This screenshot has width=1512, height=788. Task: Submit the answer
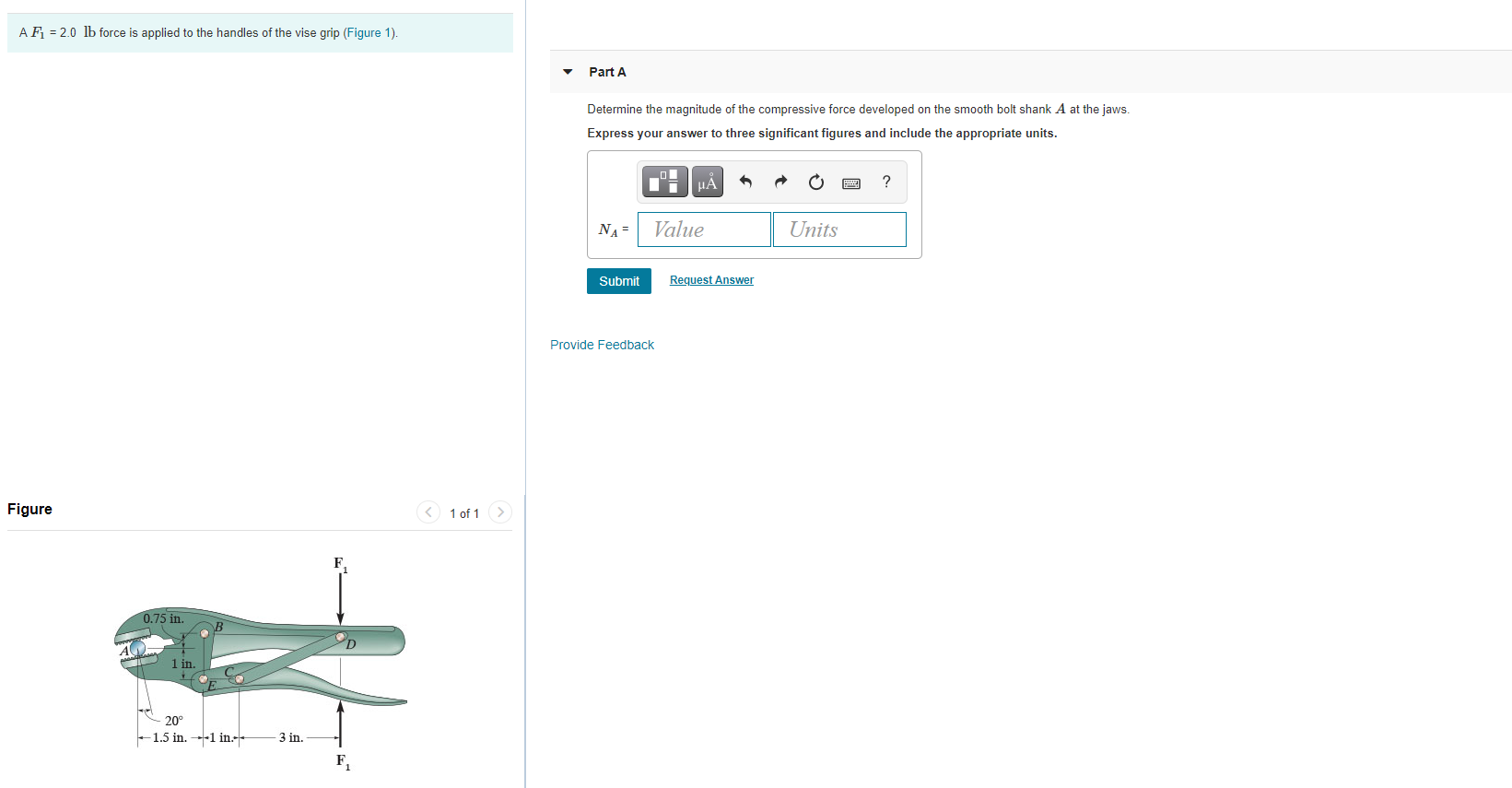tap(619, 281)
